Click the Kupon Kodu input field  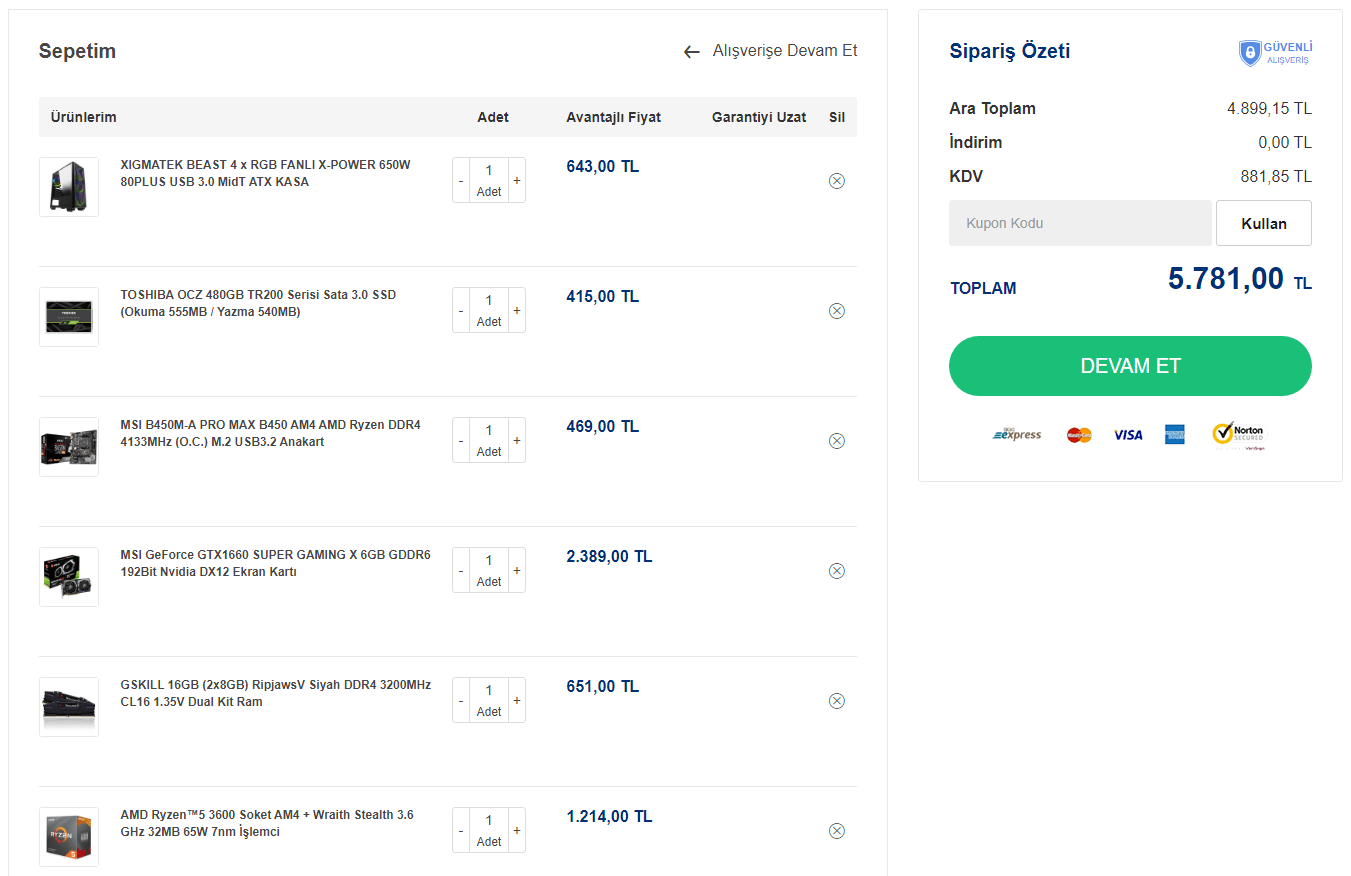click(1080, 223)
